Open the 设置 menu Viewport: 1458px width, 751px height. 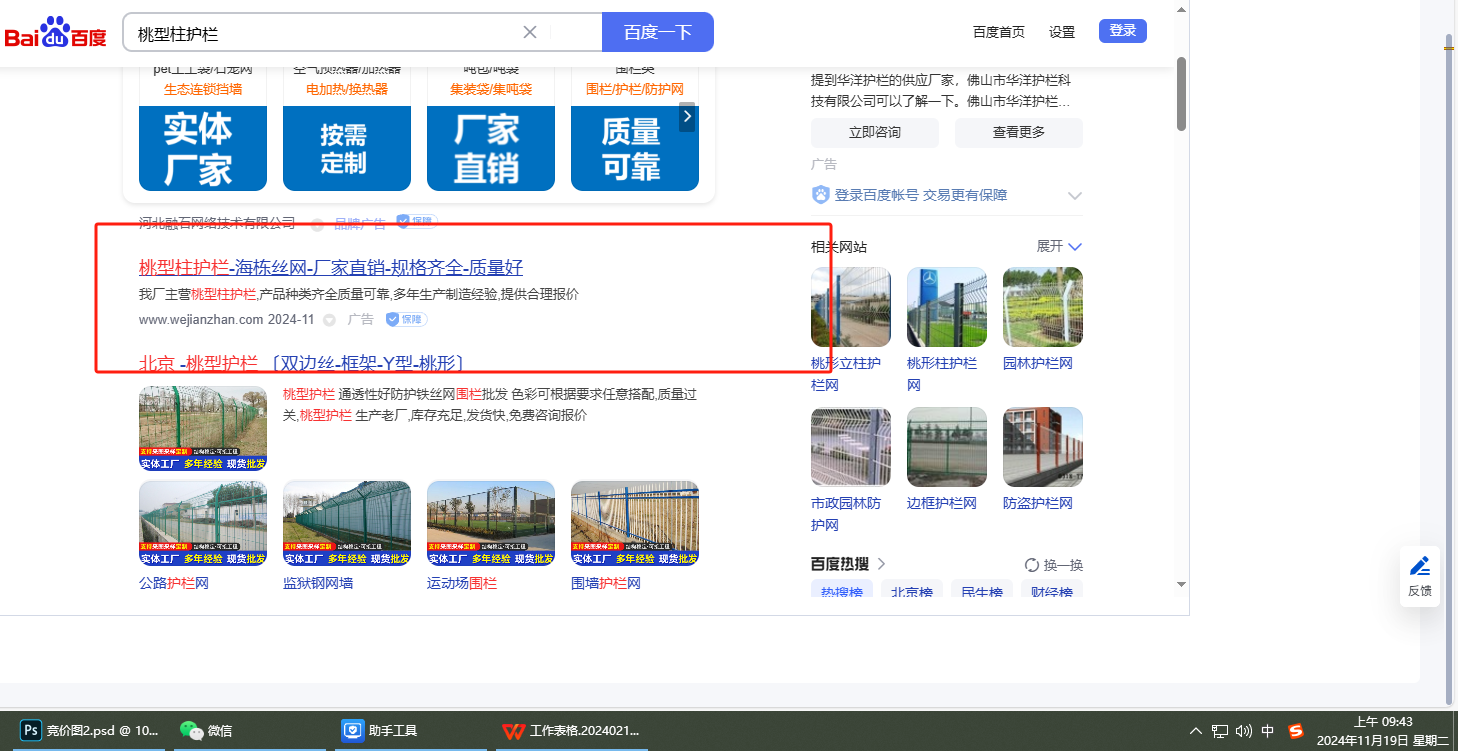pyautogui.click(x=1062, y=32)
